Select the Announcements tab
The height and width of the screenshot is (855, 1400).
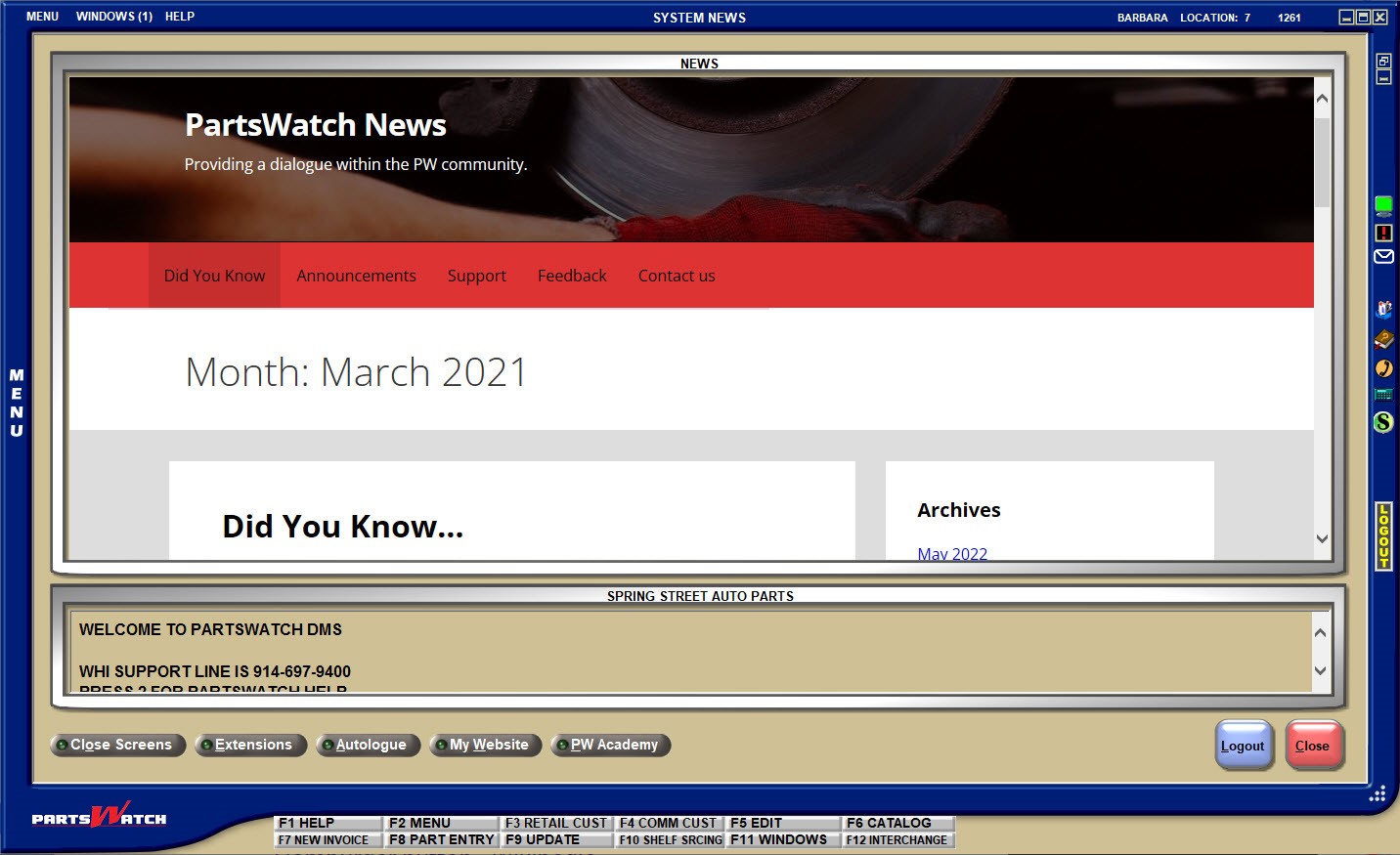(x=356, y=276)
